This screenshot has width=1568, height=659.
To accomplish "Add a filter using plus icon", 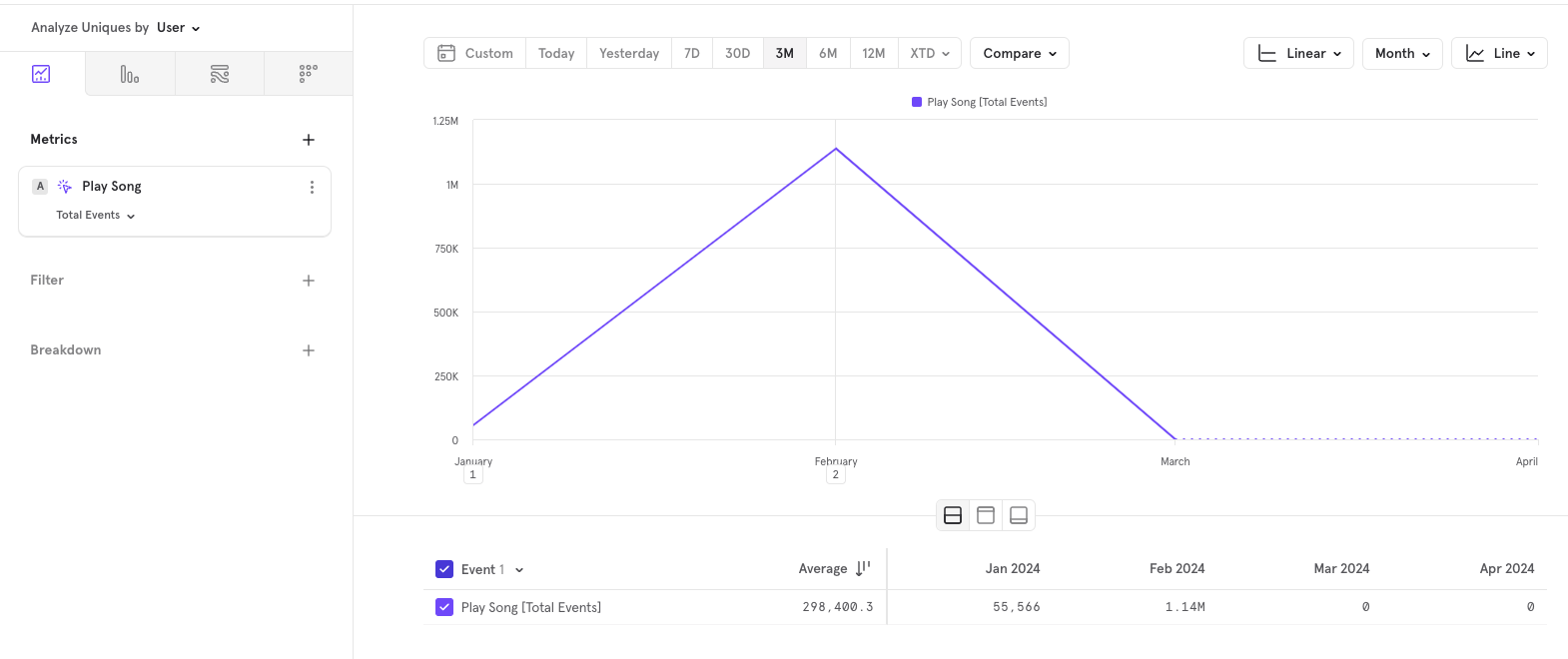I will click(x=309, y=281).
